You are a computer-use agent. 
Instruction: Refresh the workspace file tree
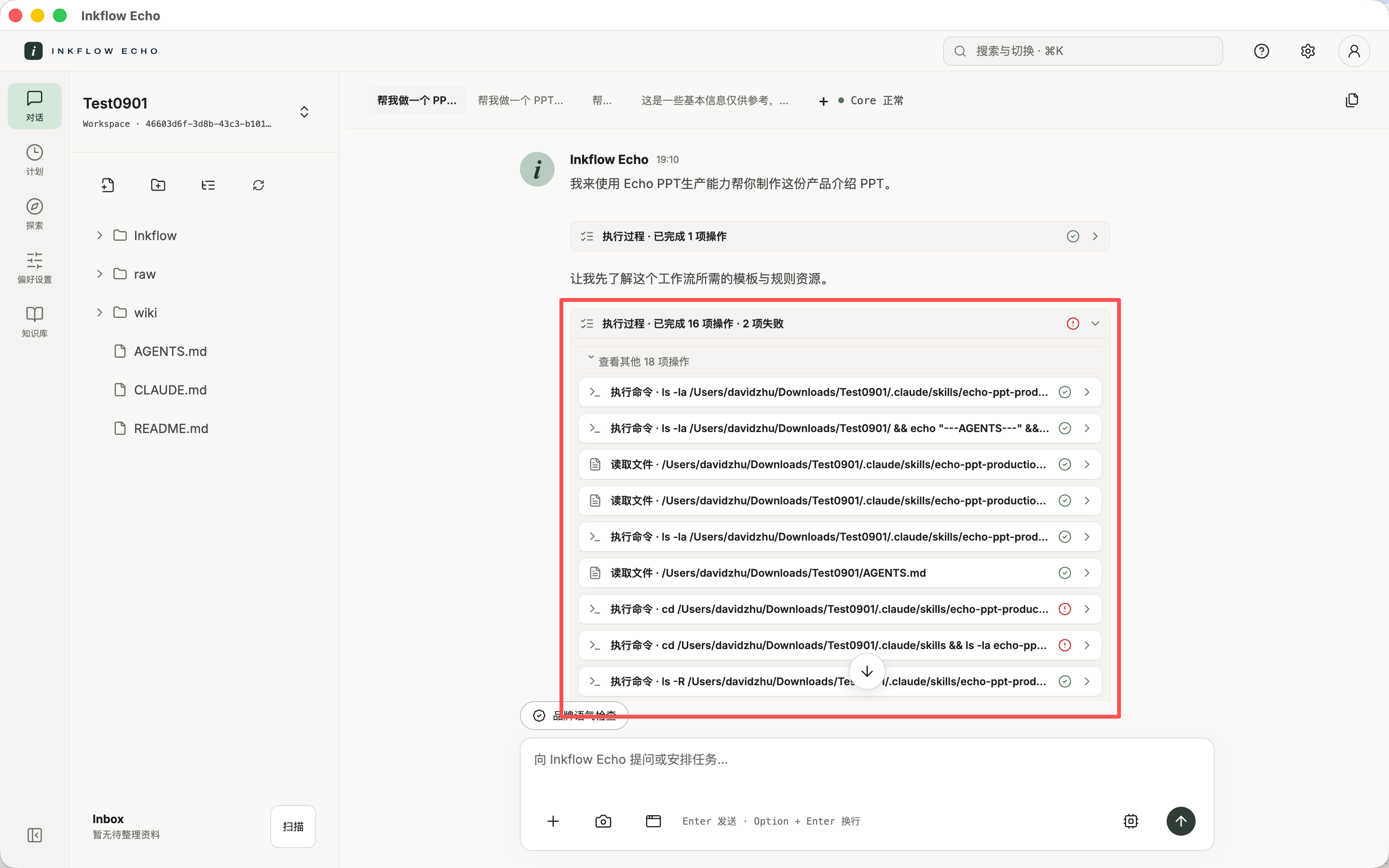click(x=259, y=185)
